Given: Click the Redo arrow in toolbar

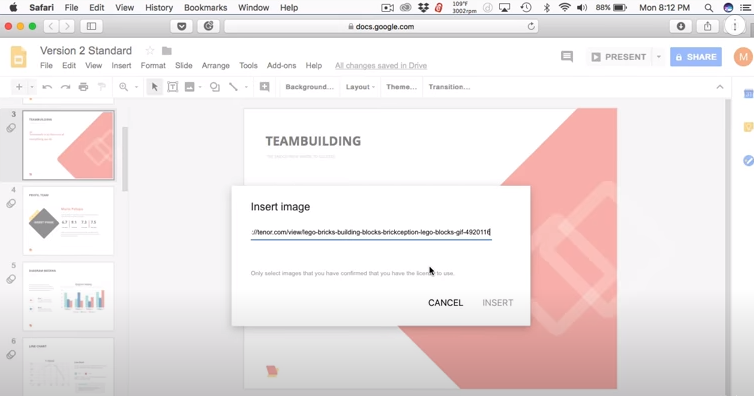Looking at the screenshot, I should 65,87.
